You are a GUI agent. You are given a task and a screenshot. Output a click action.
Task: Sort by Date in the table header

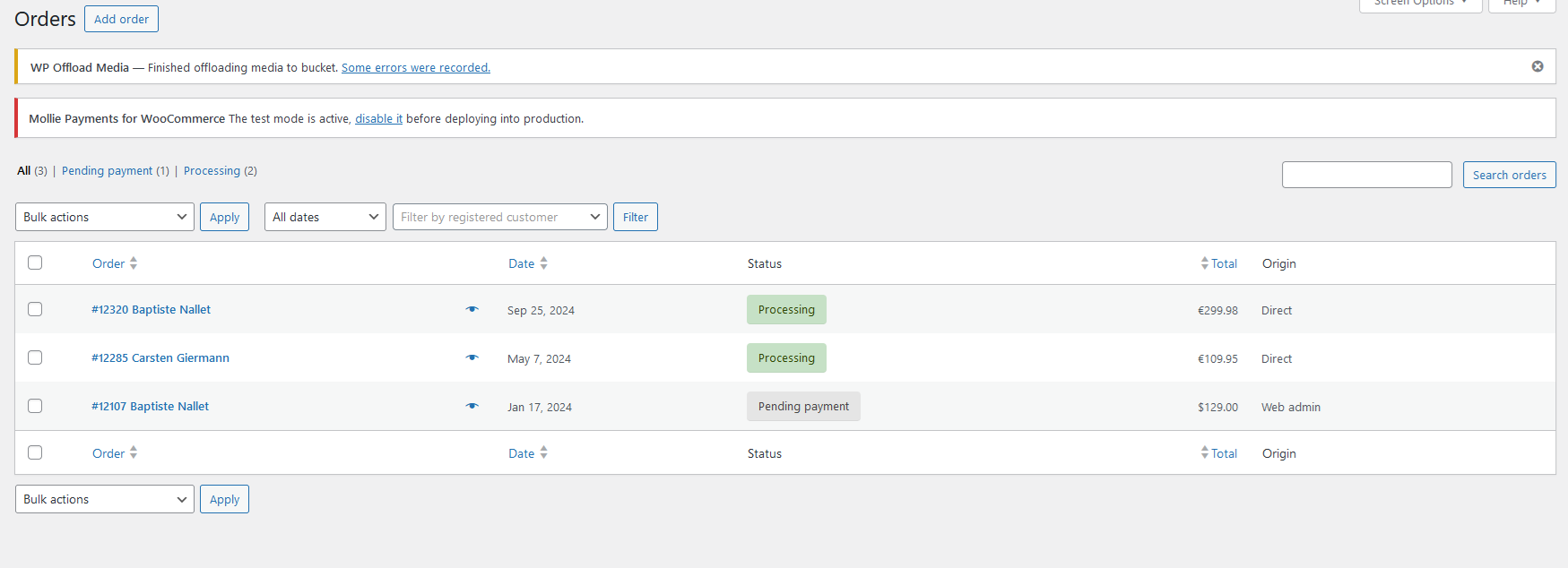click(528, 263)
